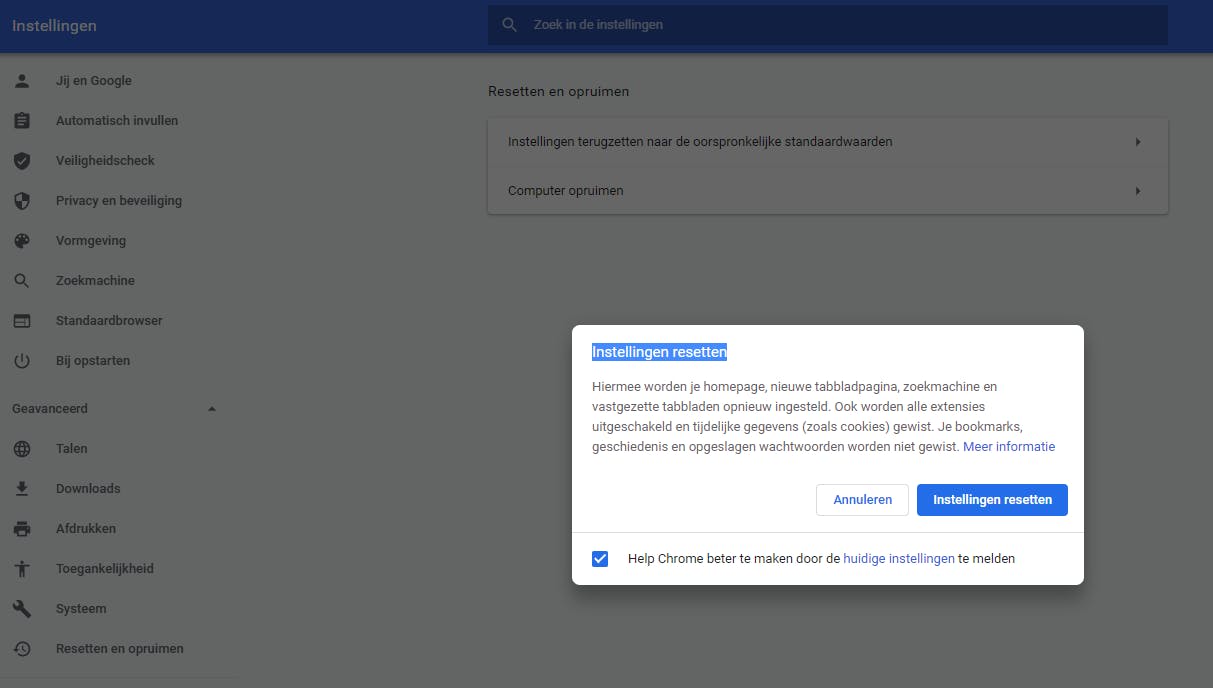This screenshot has height=688, width=1213.
Task: Open the Jij en Google settings page
Action: click(94, 81)
